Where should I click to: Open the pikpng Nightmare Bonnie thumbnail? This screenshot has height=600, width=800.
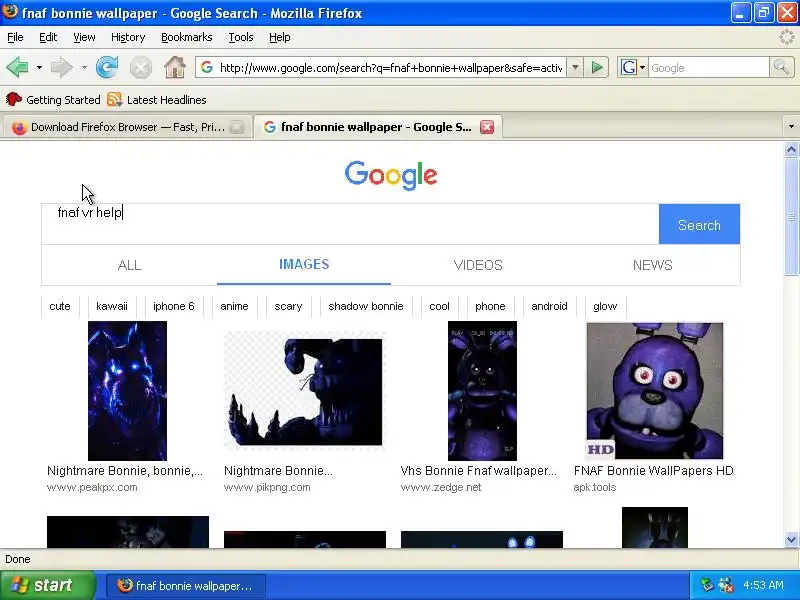[x=304, y=391]
